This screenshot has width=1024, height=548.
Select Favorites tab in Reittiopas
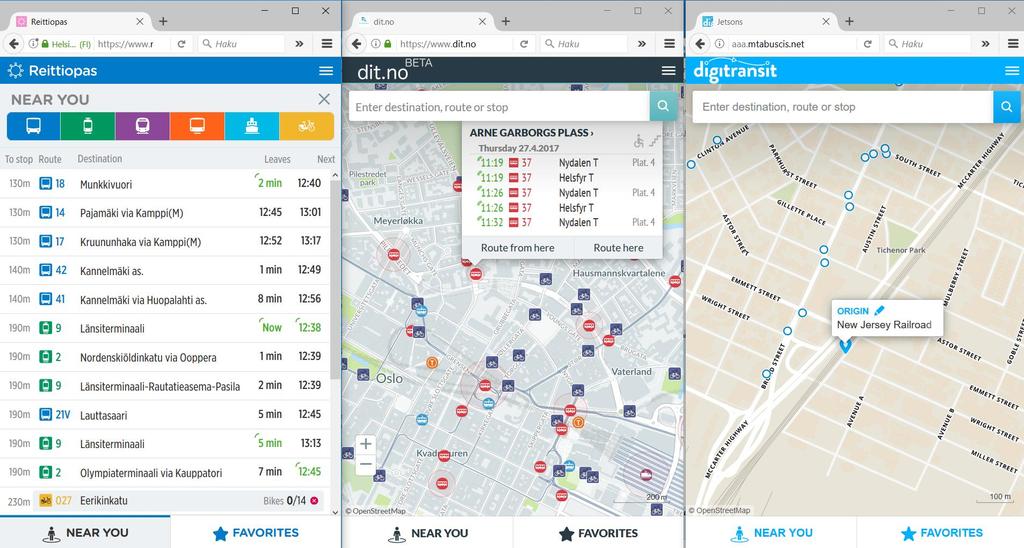(x=255, y=533)
